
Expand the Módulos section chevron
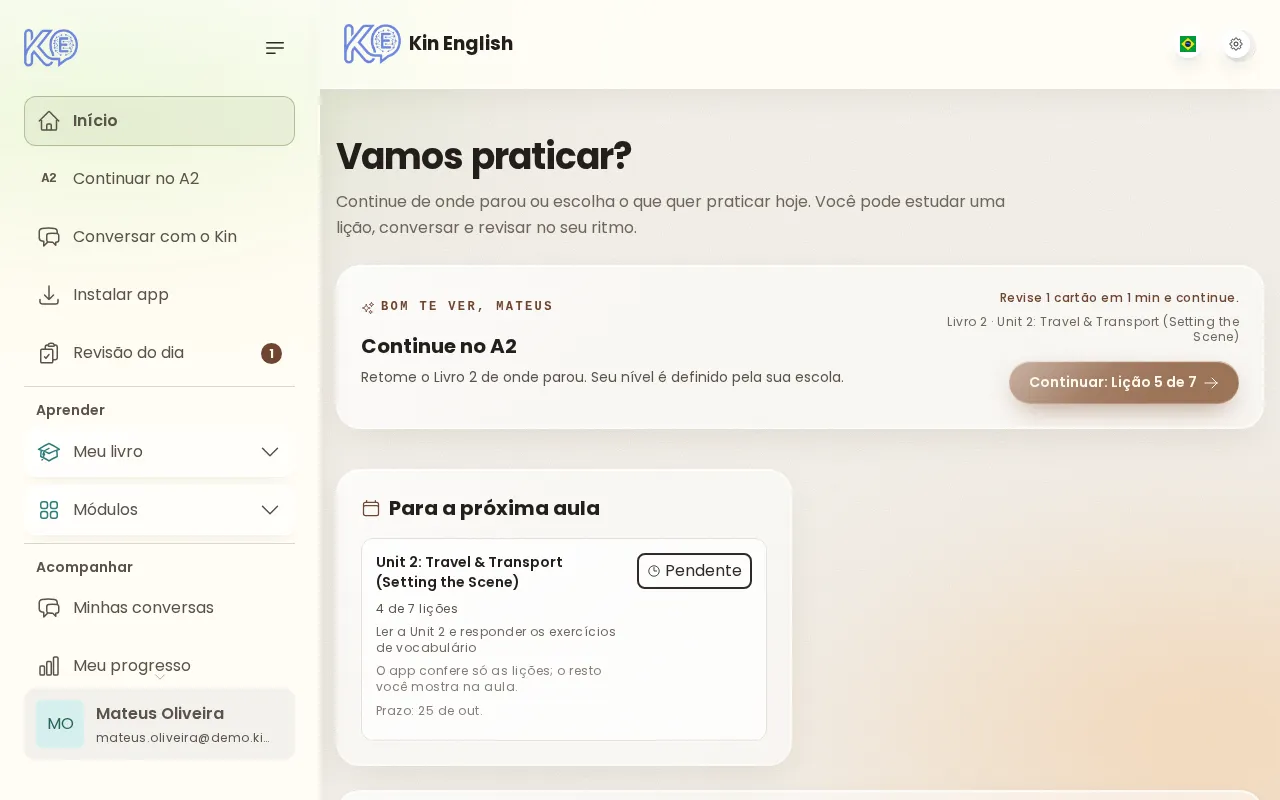tap(270, 510)
